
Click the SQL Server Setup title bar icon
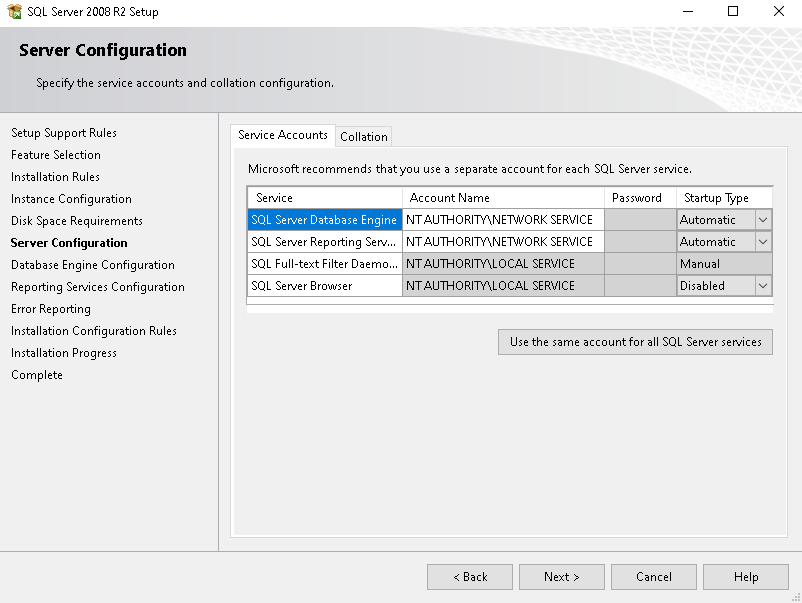pyautogui.click(x=14, y=11)
